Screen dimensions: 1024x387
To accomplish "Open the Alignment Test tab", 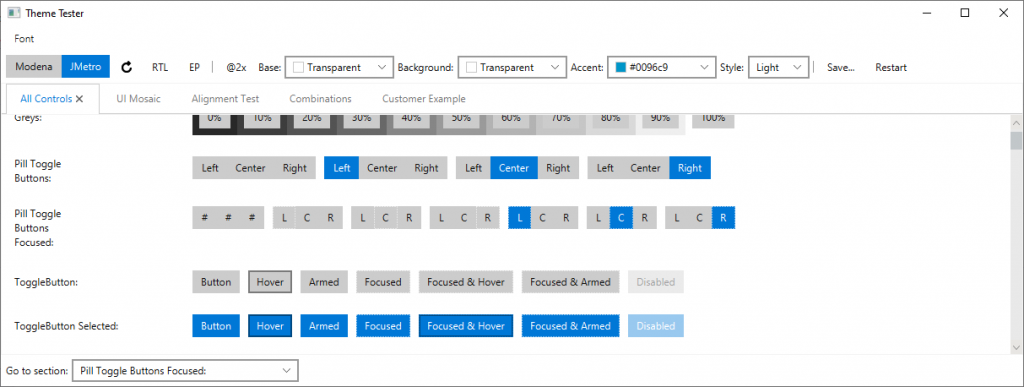I will 225,99.
